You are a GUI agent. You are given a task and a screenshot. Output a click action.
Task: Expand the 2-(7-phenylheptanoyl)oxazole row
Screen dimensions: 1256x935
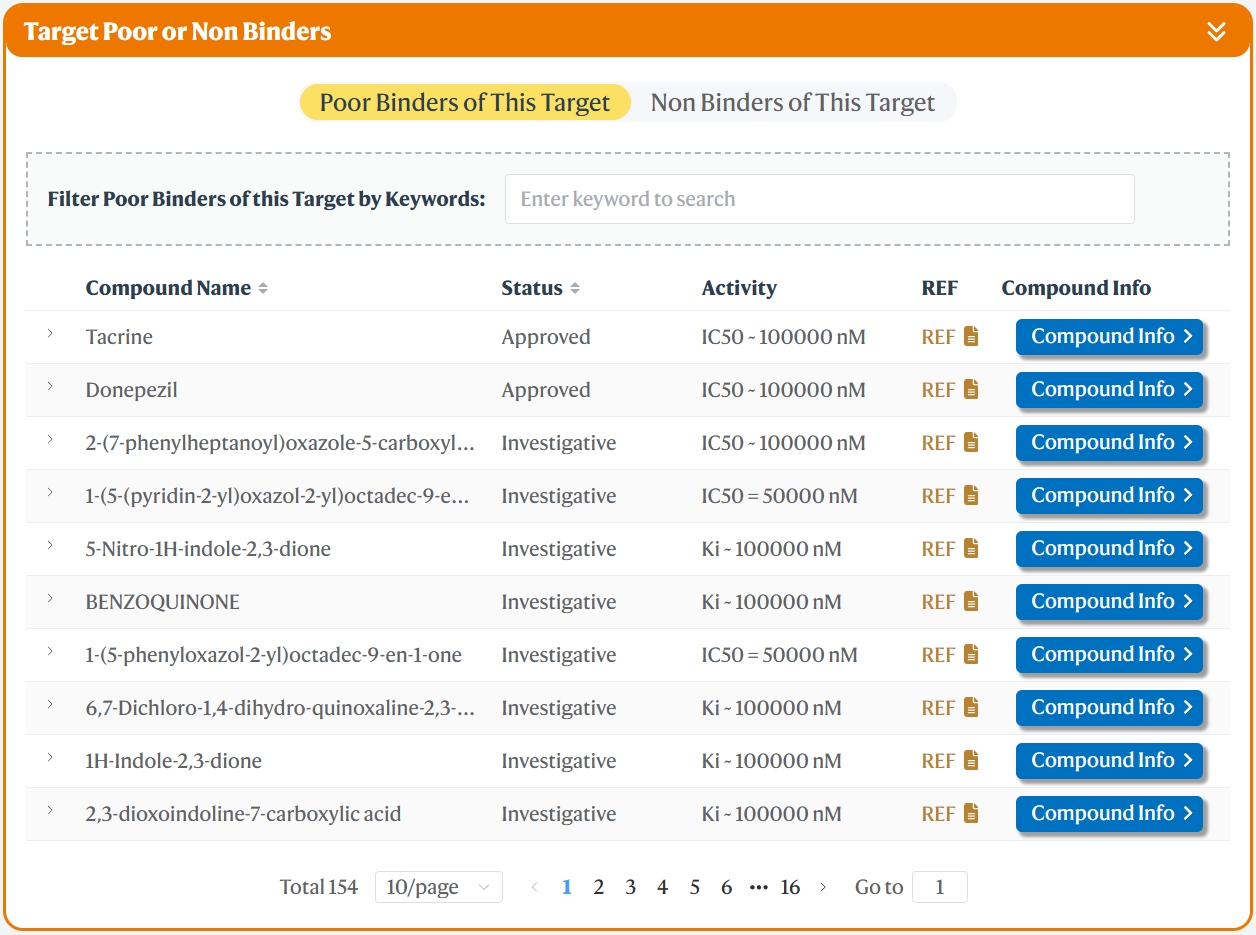click(x=50, y=439)
